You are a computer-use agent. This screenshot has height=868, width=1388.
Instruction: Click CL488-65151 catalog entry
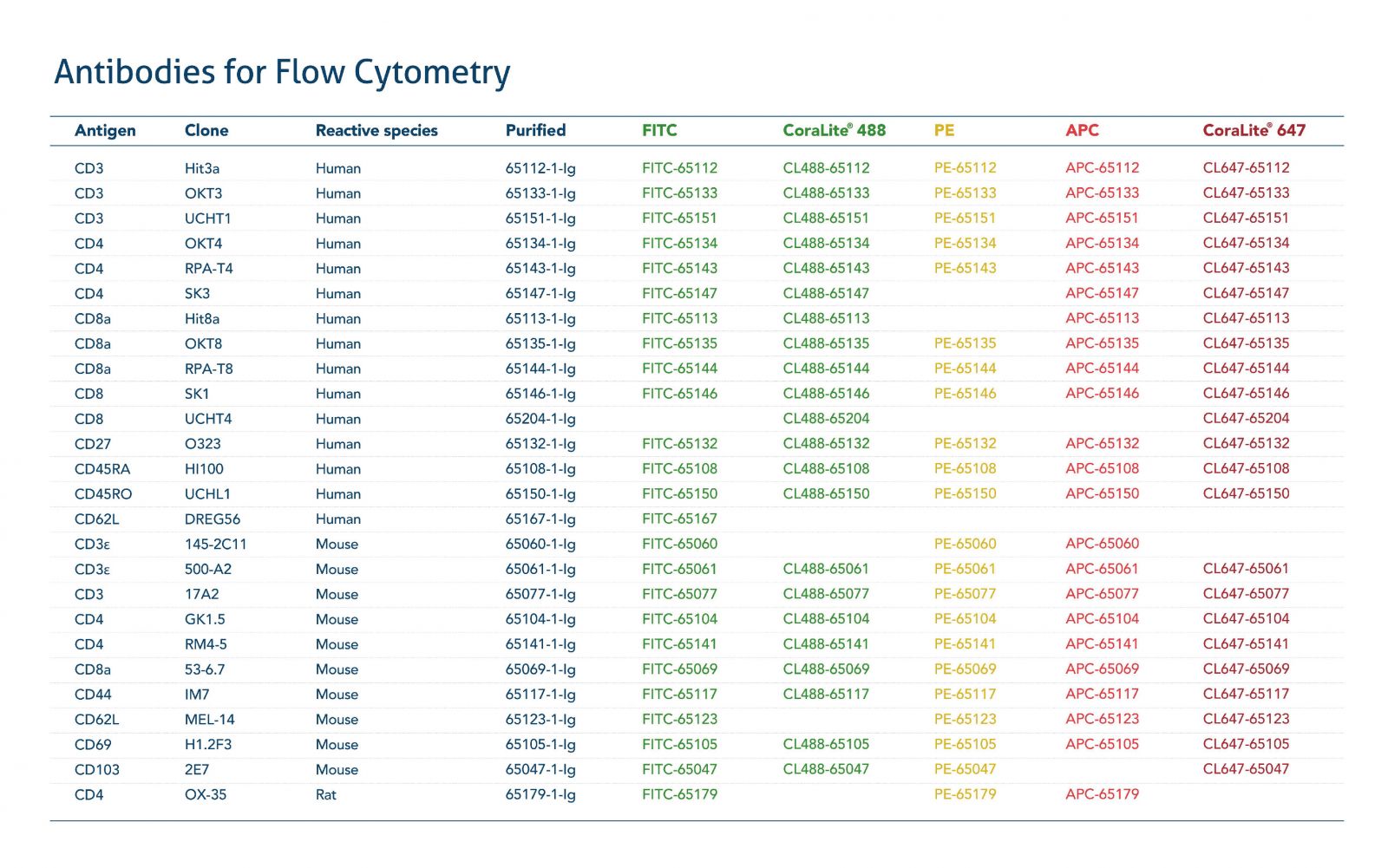pyautogui.click(x=827, y=219)
